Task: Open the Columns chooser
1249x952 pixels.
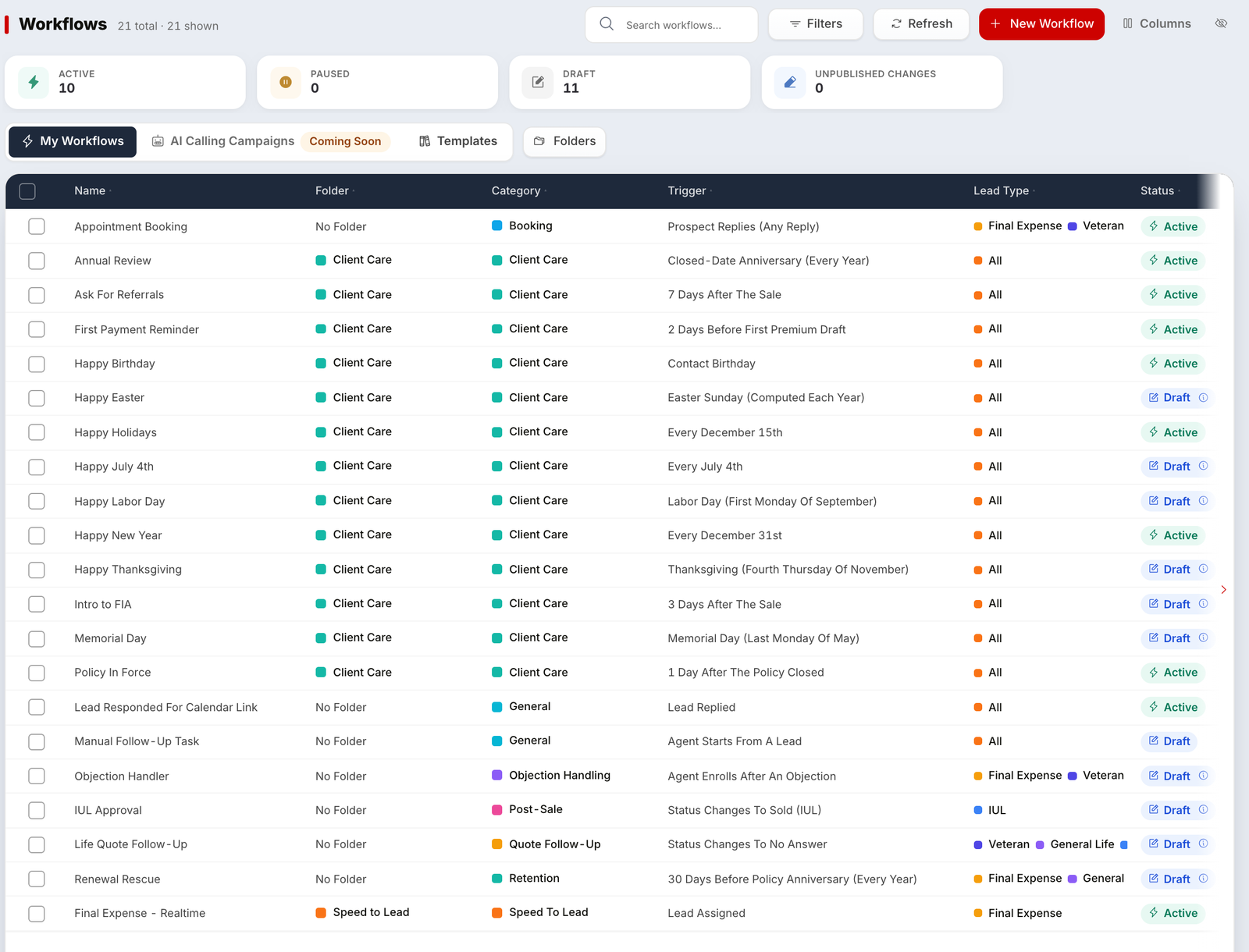Action: click(x=1157, y=24)
